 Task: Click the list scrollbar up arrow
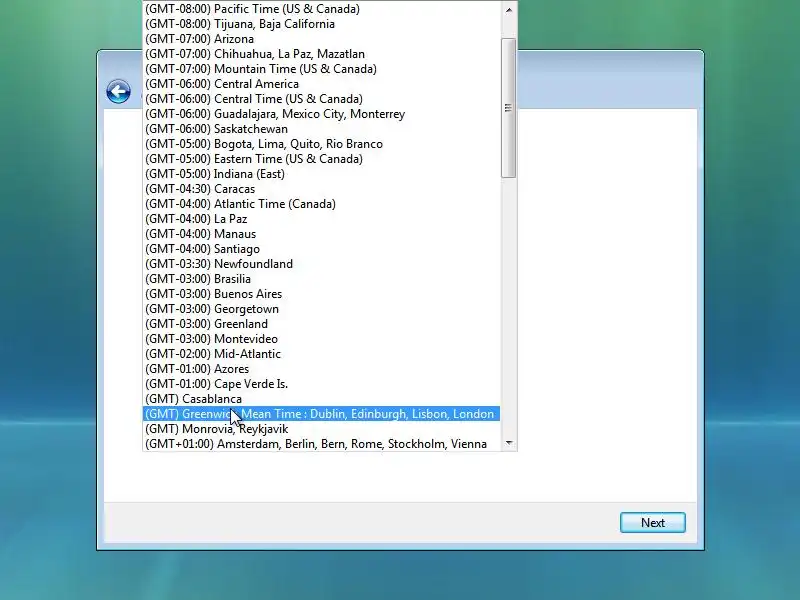click(509, 10)
